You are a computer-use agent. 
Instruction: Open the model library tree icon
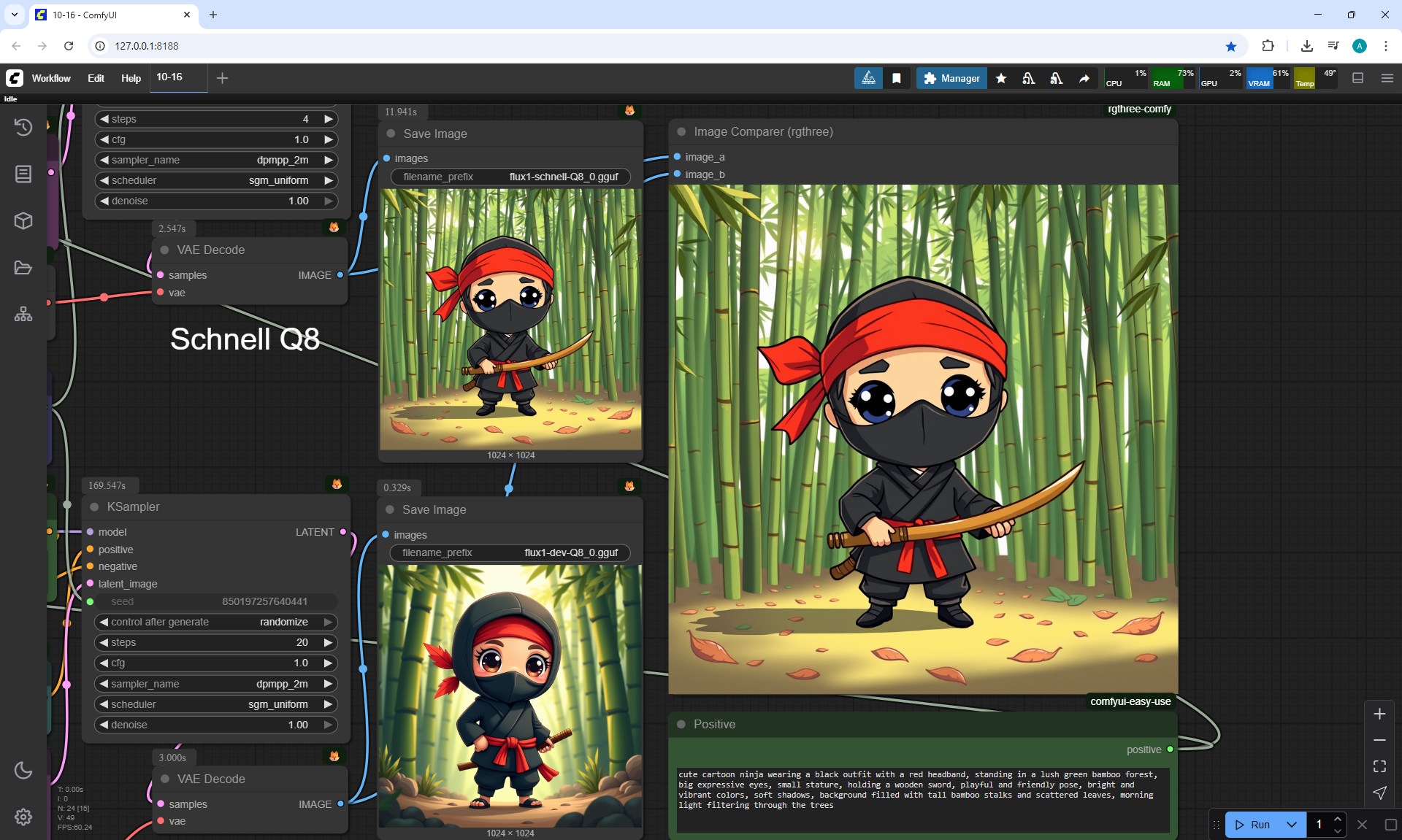pos(23,315)
